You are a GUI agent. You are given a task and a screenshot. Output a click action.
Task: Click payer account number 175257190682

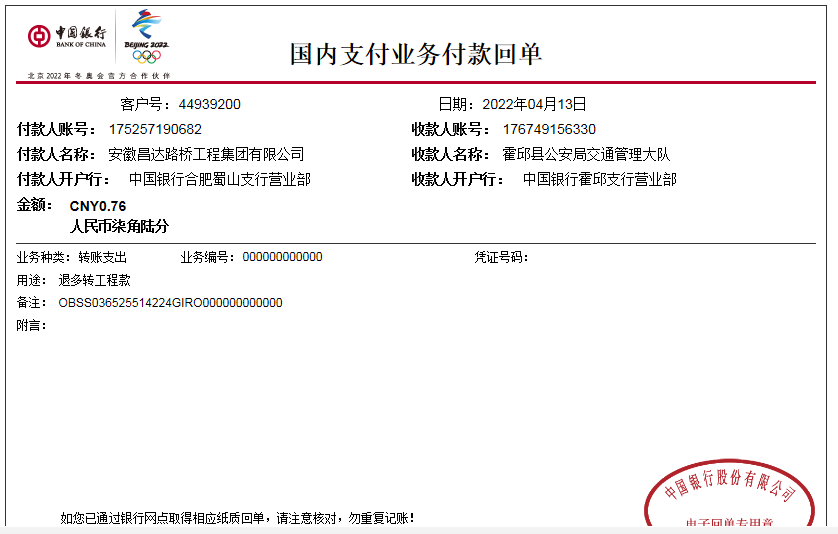pos(155,129)
